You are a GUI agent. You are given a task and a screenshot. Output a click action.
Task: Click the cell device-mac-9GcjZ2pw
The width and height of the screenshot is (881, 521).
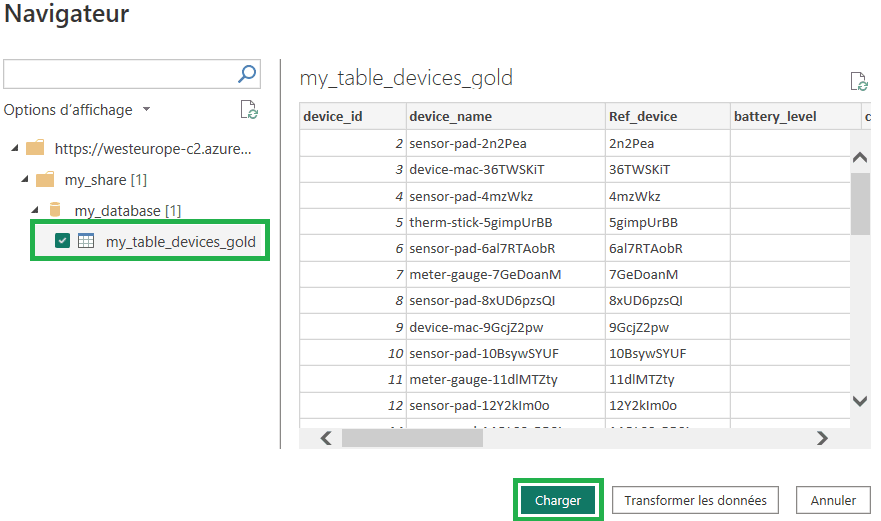tap(506, 327)
